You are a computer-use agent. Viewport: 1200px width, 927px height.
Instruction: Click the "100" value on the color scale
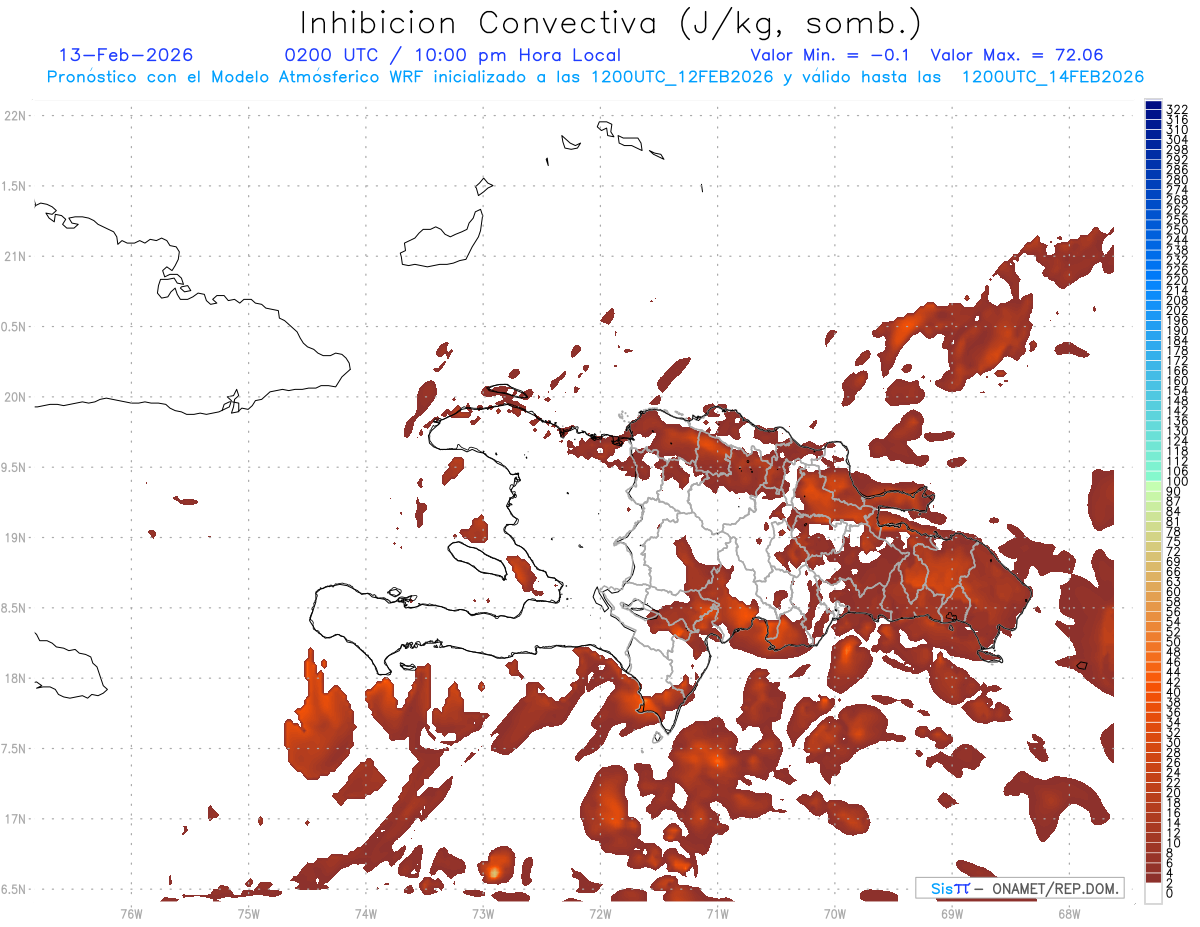coord(1177,482)
